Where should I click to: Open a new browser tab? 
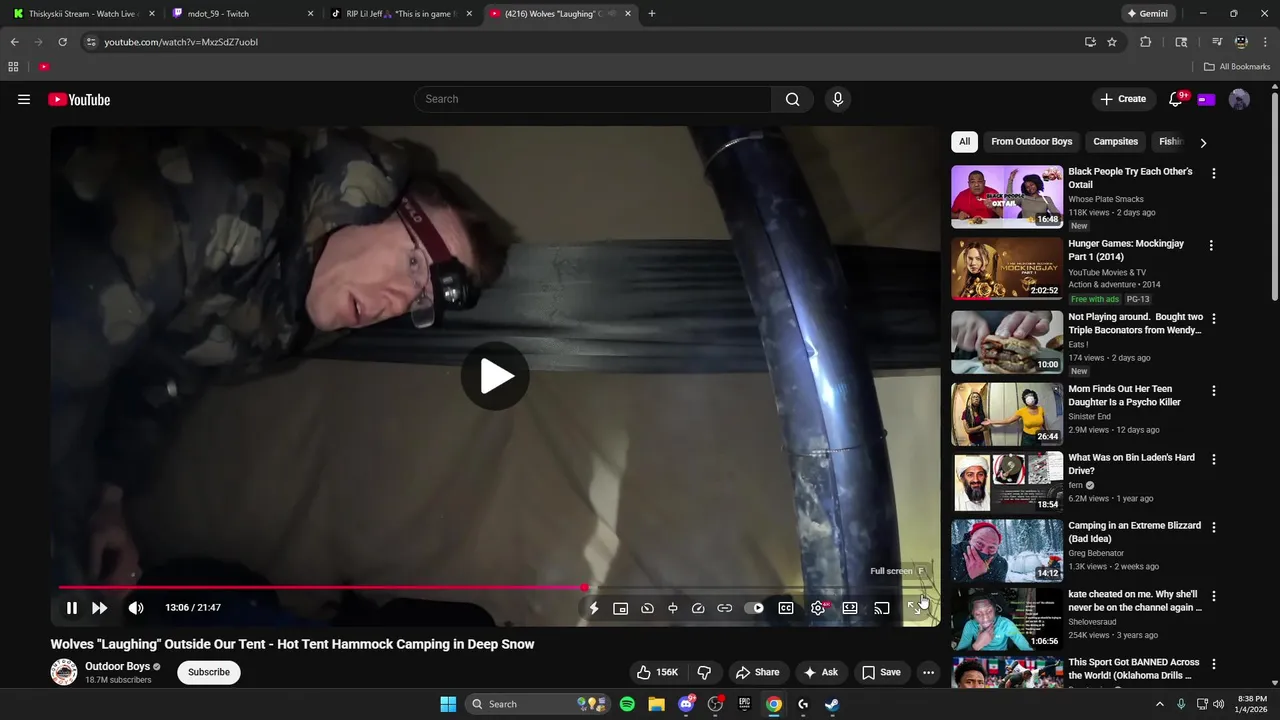(x=652, y=14)
